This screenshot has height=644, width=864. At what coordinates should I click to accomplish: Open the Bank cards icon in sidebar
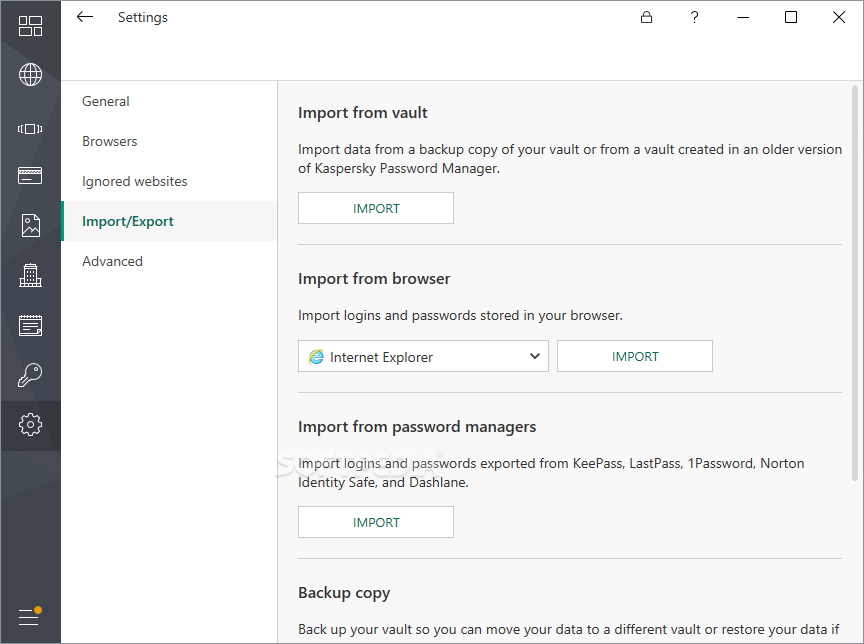(x=30, y=176)
